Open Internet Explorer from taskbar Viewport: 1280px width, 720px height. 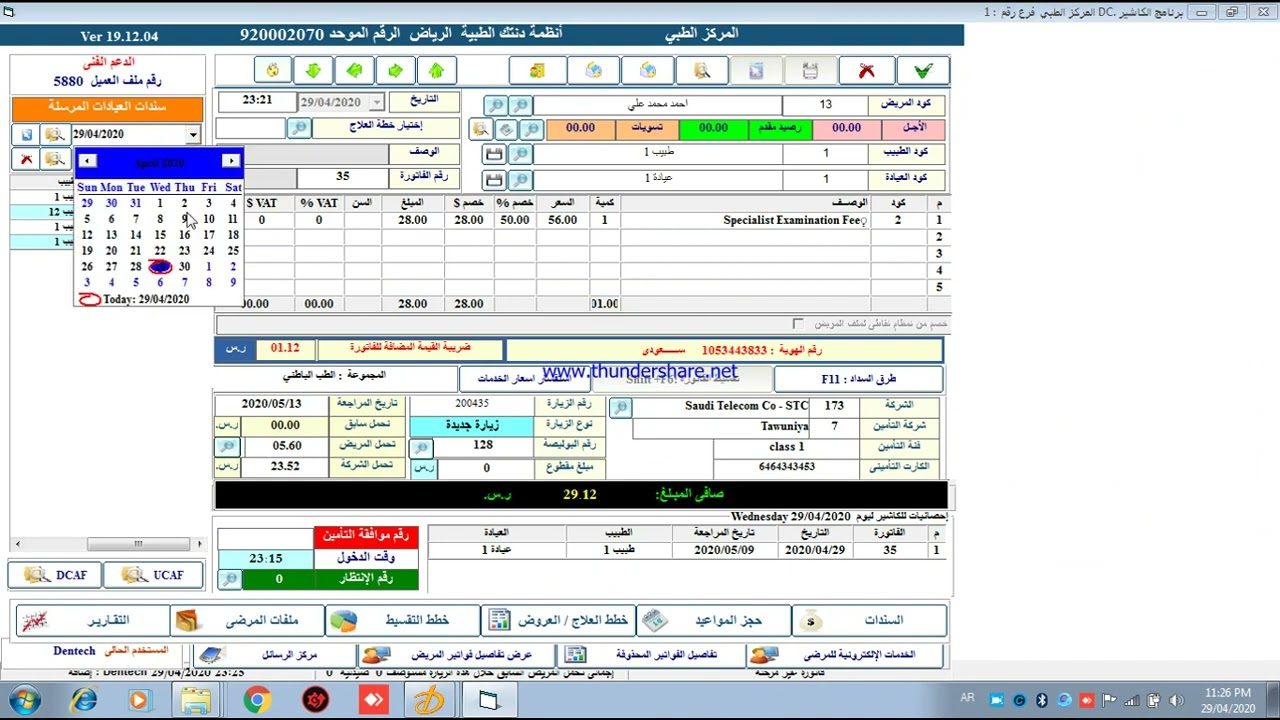84,700
